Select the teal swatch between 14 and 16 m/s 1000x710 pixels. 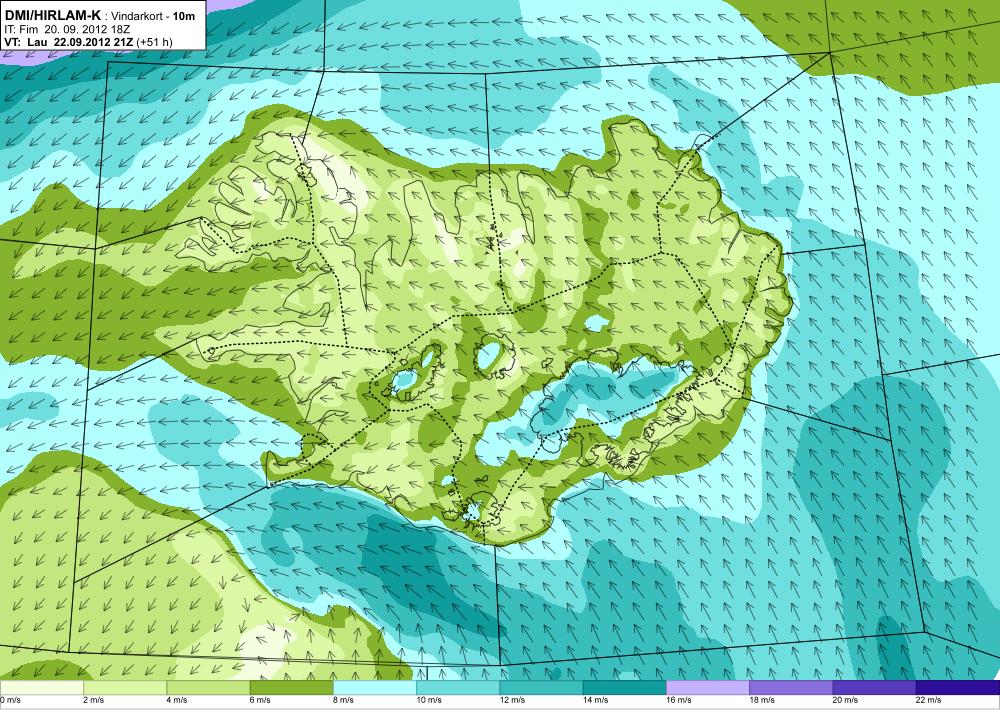(x=625, y=688)
